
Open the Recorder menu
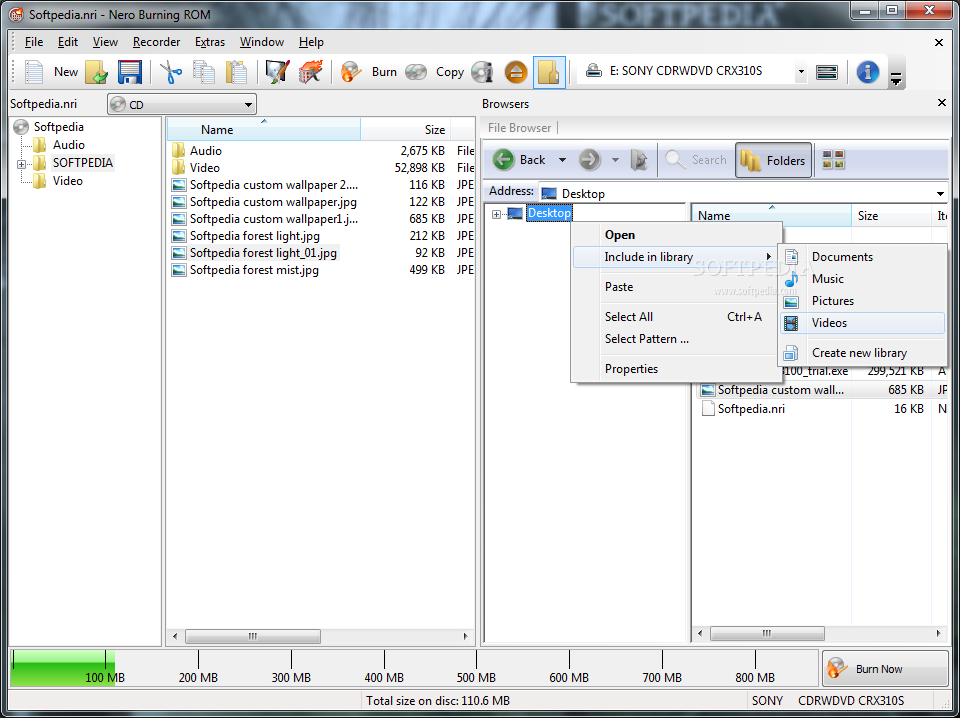tap(156, 42)
